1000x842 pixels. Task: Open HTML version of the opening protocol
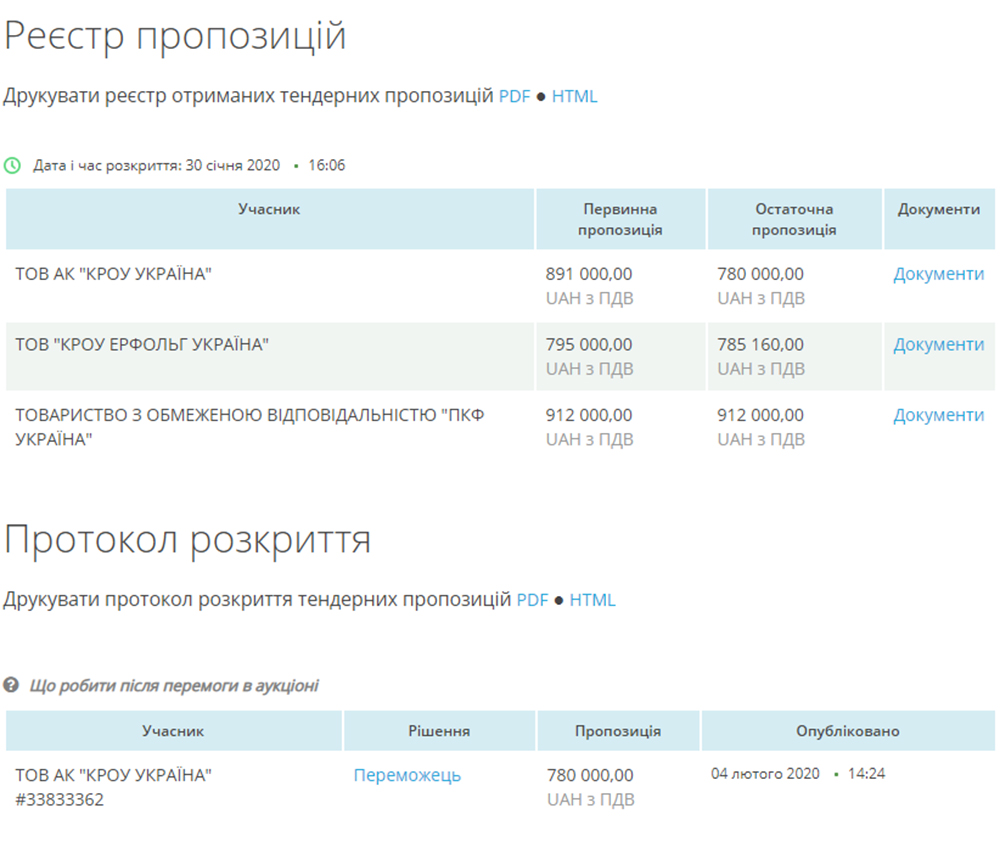pyautogui.click(x=592, y=600)
